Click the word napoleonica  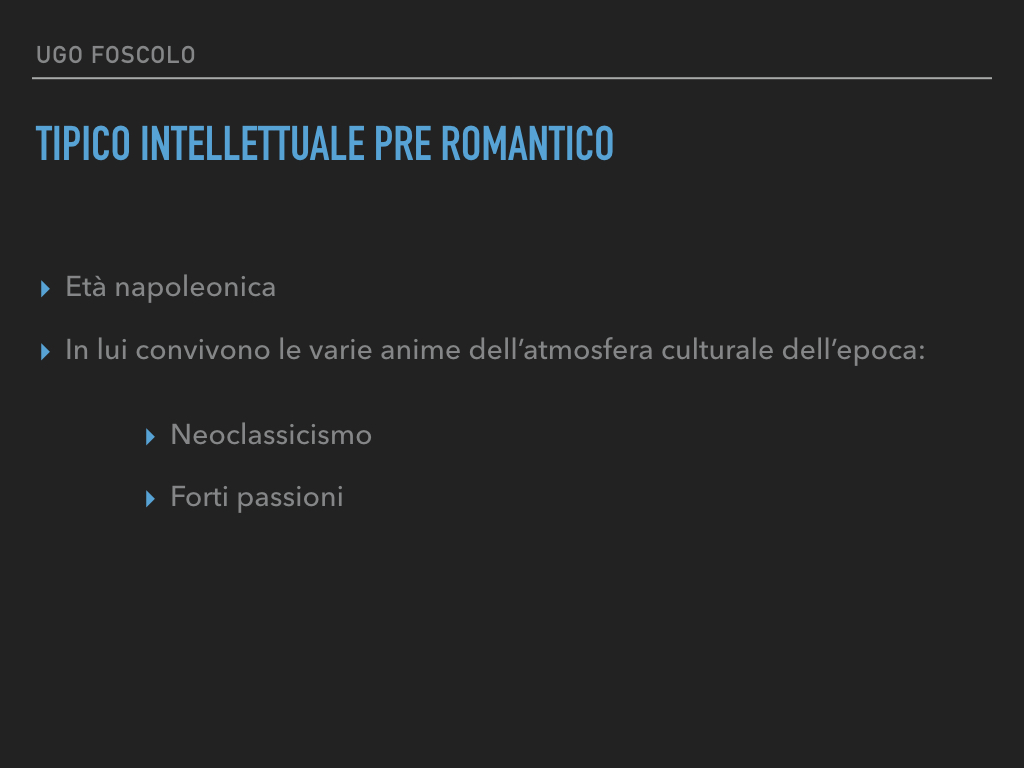tap(195, 289)
